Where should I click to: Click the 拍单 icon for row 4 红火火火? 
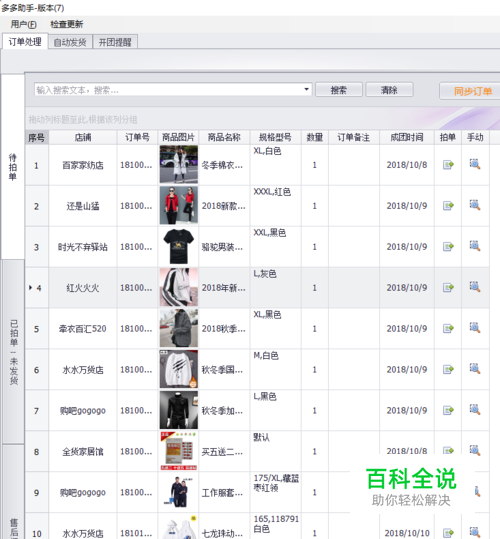pyautogui.click(x=448, y=288)
